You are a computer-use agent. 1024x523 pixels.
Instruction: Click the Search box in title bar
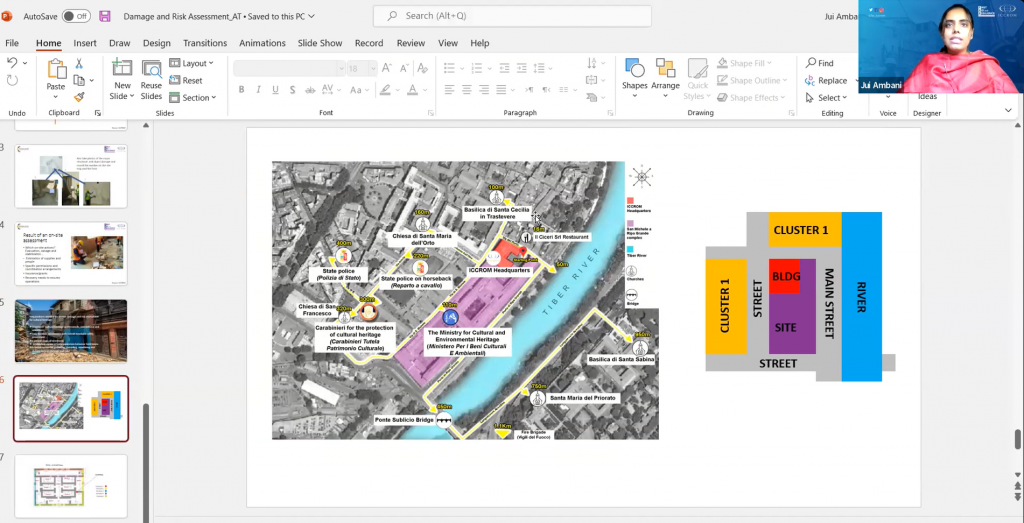click(x=512, y=16)
